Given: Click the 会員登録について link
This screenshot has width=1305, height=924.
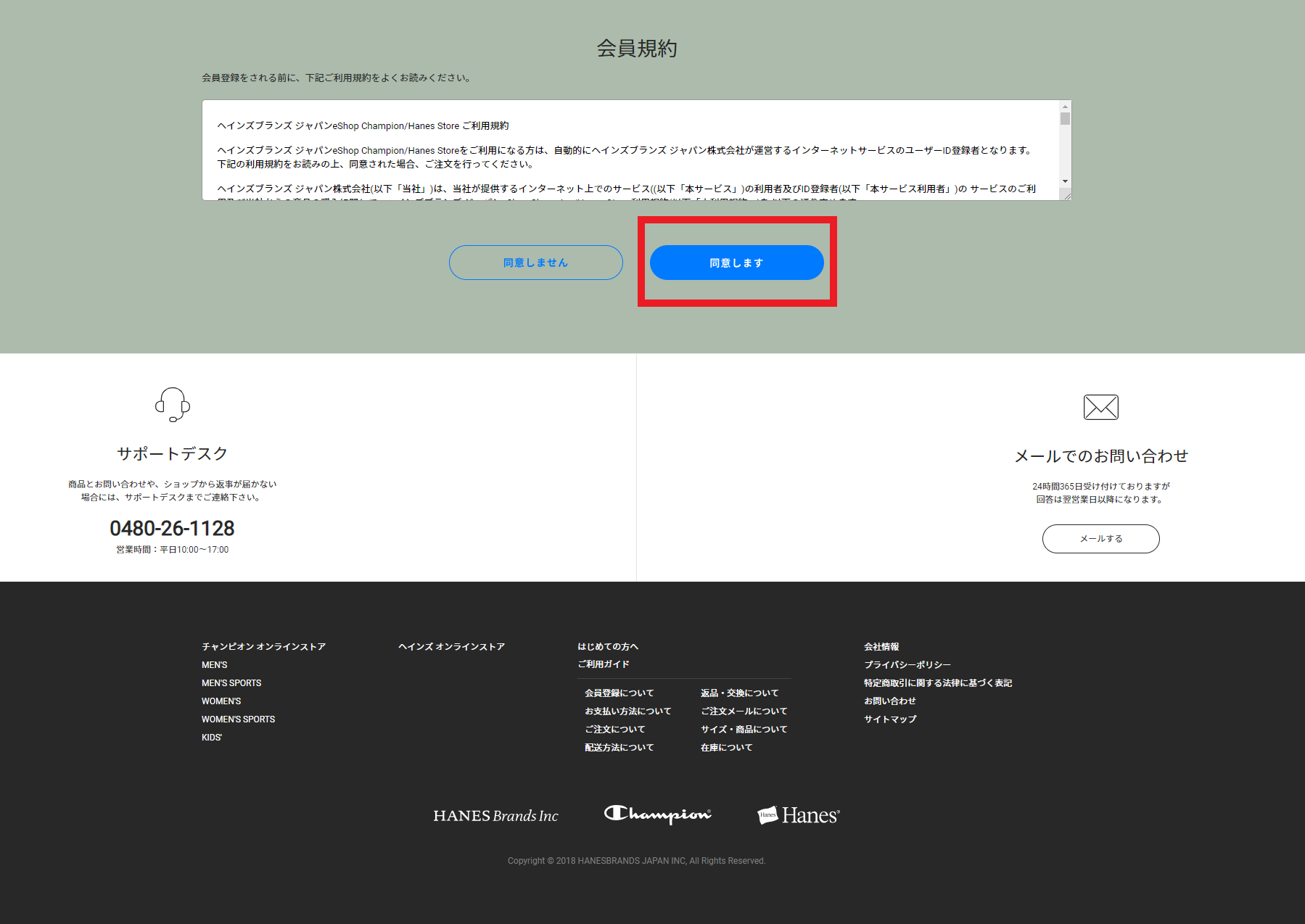Looking at the screenshot, I should coord(619,693).
